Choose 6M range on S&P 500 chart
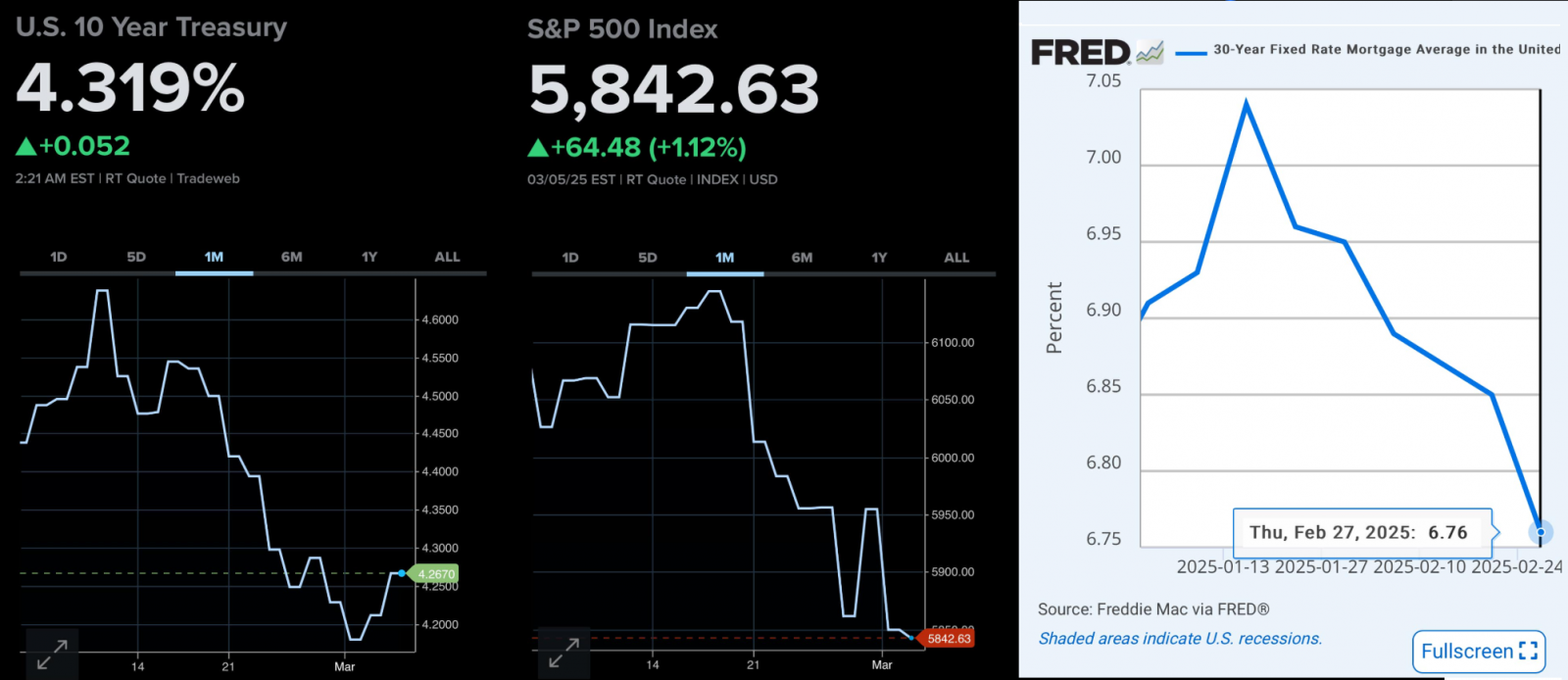1568x680 pixels. (x=803, y=258)
